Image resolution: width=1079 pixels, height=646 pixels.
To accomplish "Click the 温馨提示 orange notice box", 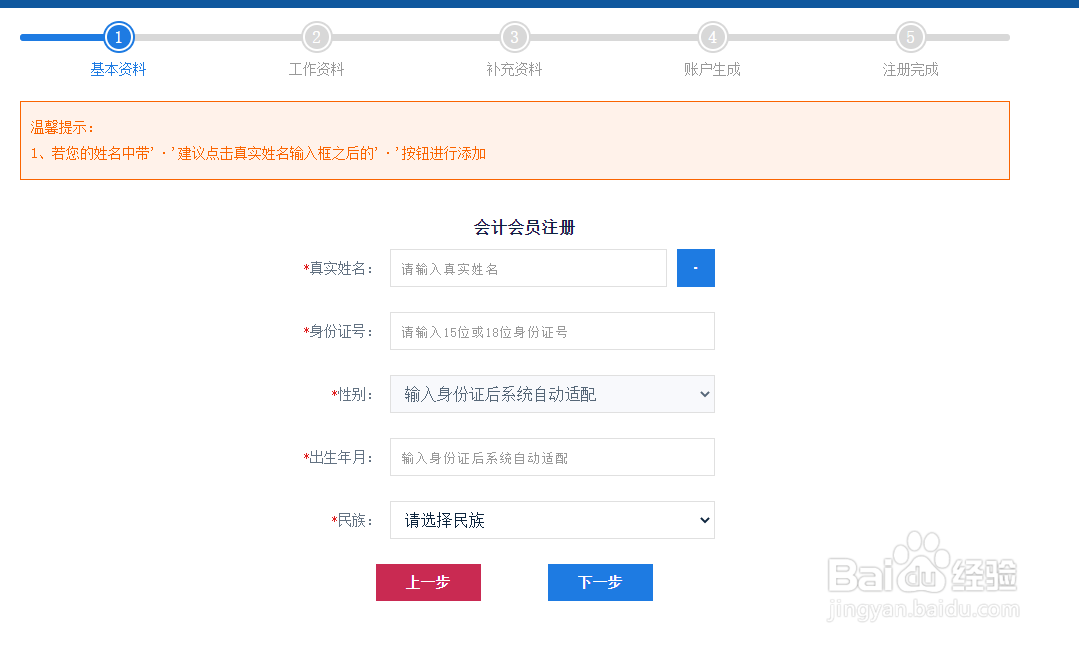I will tap(514, 140).
